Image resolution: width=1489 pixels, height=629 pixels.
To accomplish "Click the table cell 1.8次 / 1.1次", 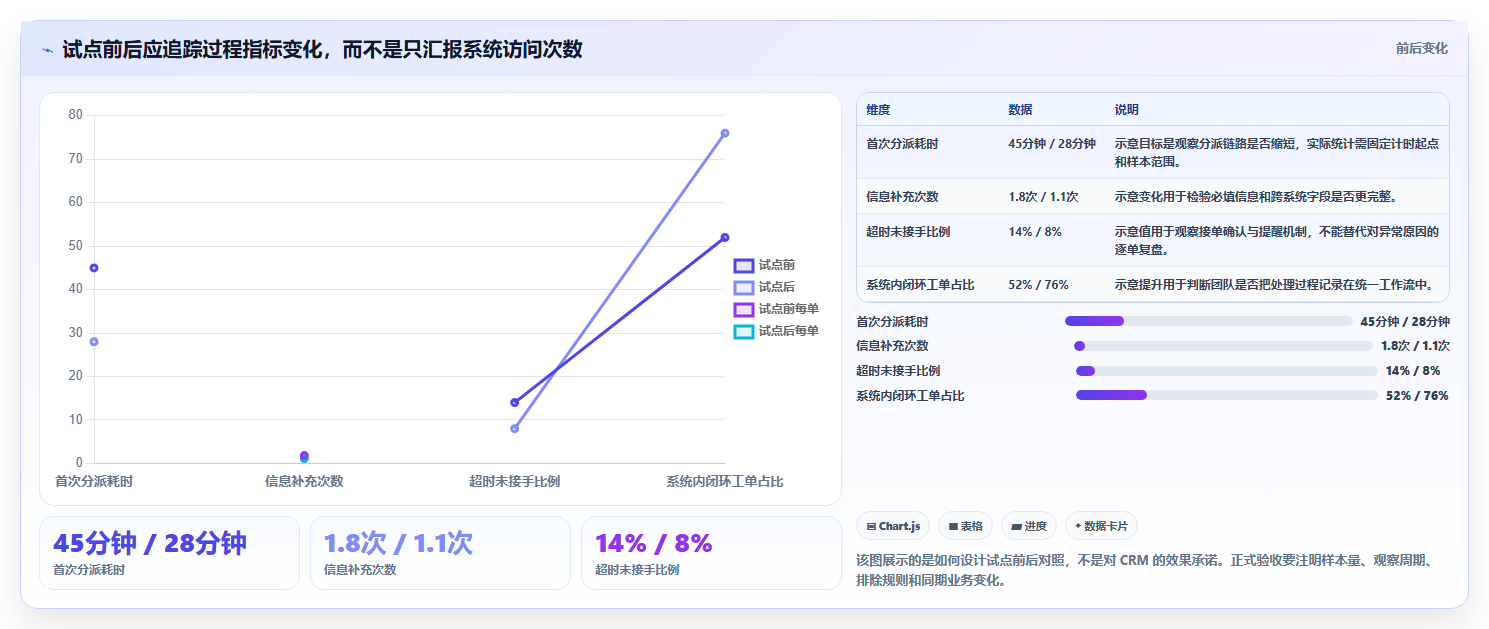I will tap(1043, 197).
